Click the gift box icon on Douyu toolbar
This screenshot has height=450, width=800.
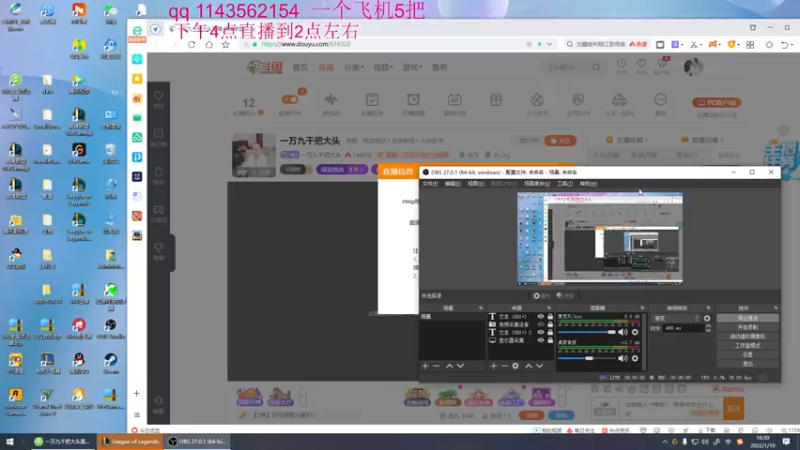(496, 100)
